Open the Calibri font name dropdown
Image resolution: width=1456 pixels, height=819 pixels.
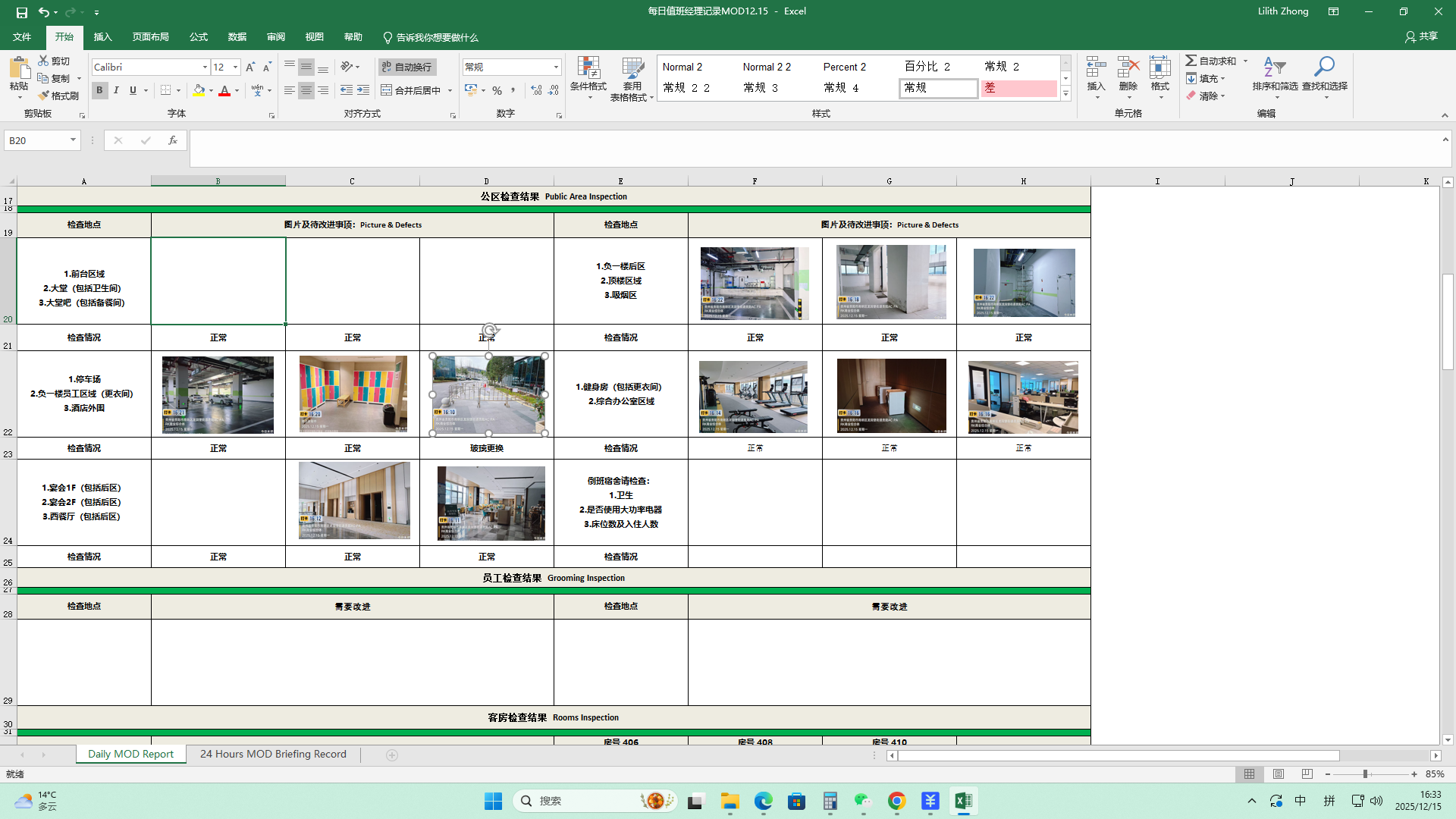click(205, 67)
